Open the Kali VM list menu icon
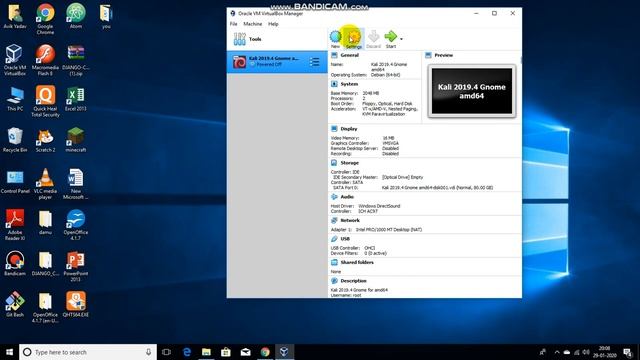Image resolution: width=640 pixels, height=360 pixels. 314,62
